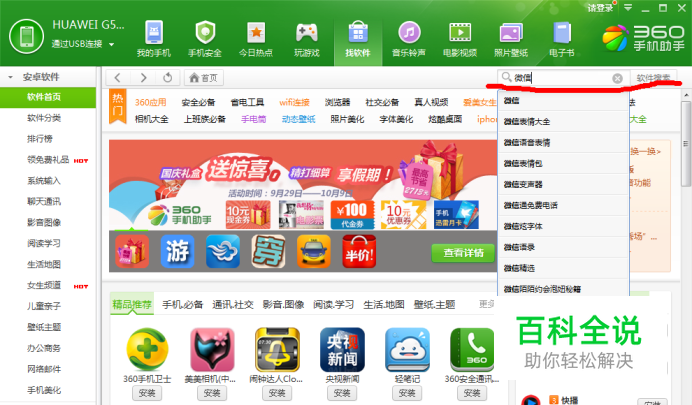Switch to the 手机必备 tab
The width and height of the screenshot is (692, 405).
point(182,304)
